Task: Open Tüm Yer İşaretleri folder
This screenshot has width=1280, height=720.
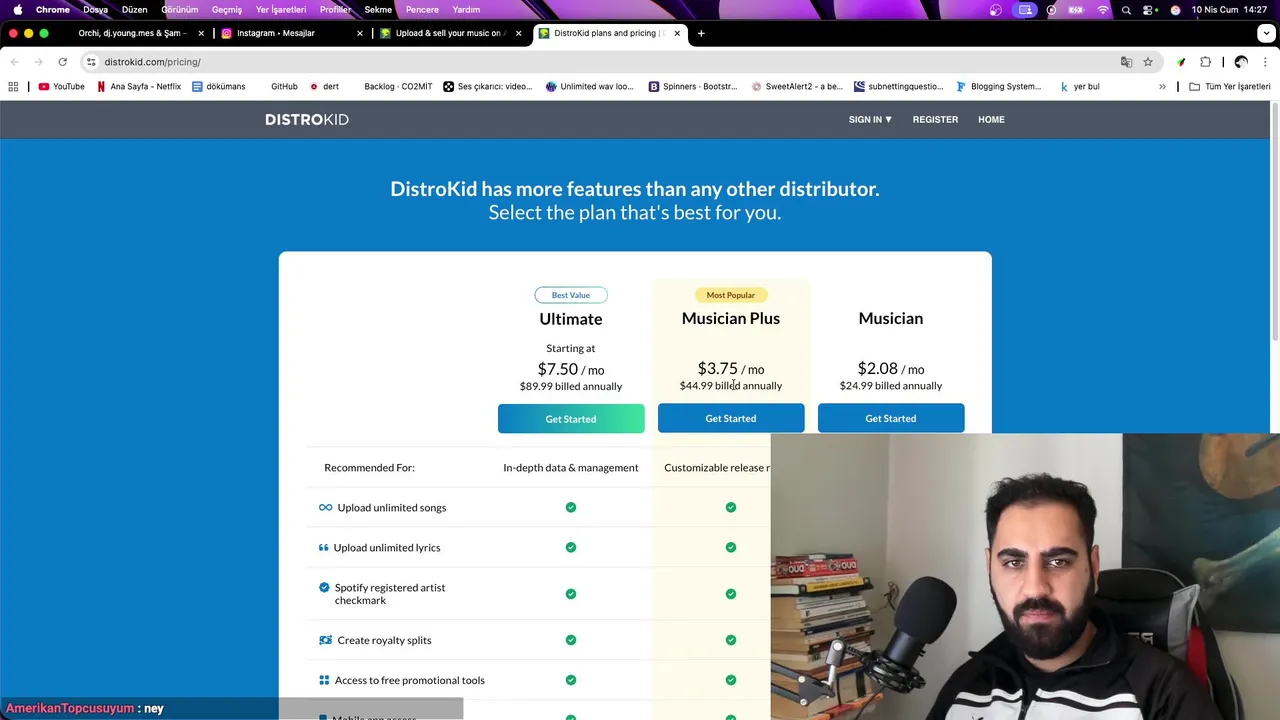Action: tap(1230, 87)
